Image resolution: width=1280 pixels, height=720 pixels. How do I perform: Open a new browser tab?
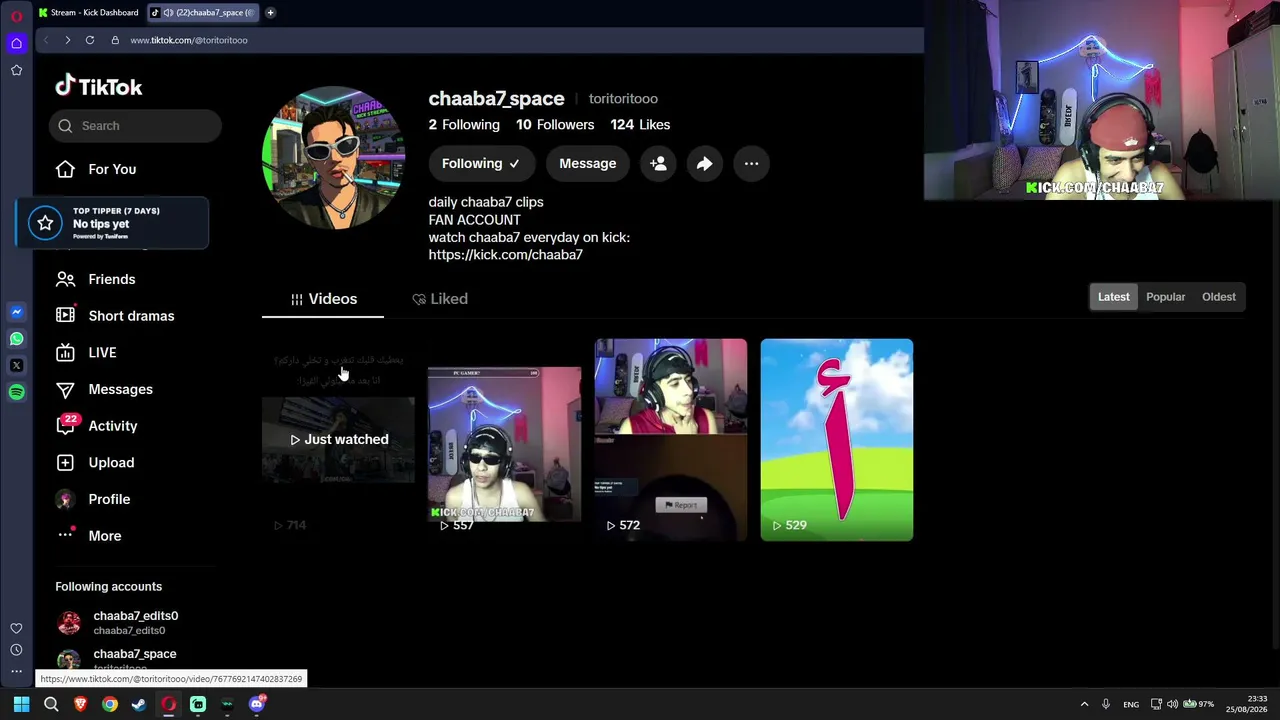[x=270, y=13]
